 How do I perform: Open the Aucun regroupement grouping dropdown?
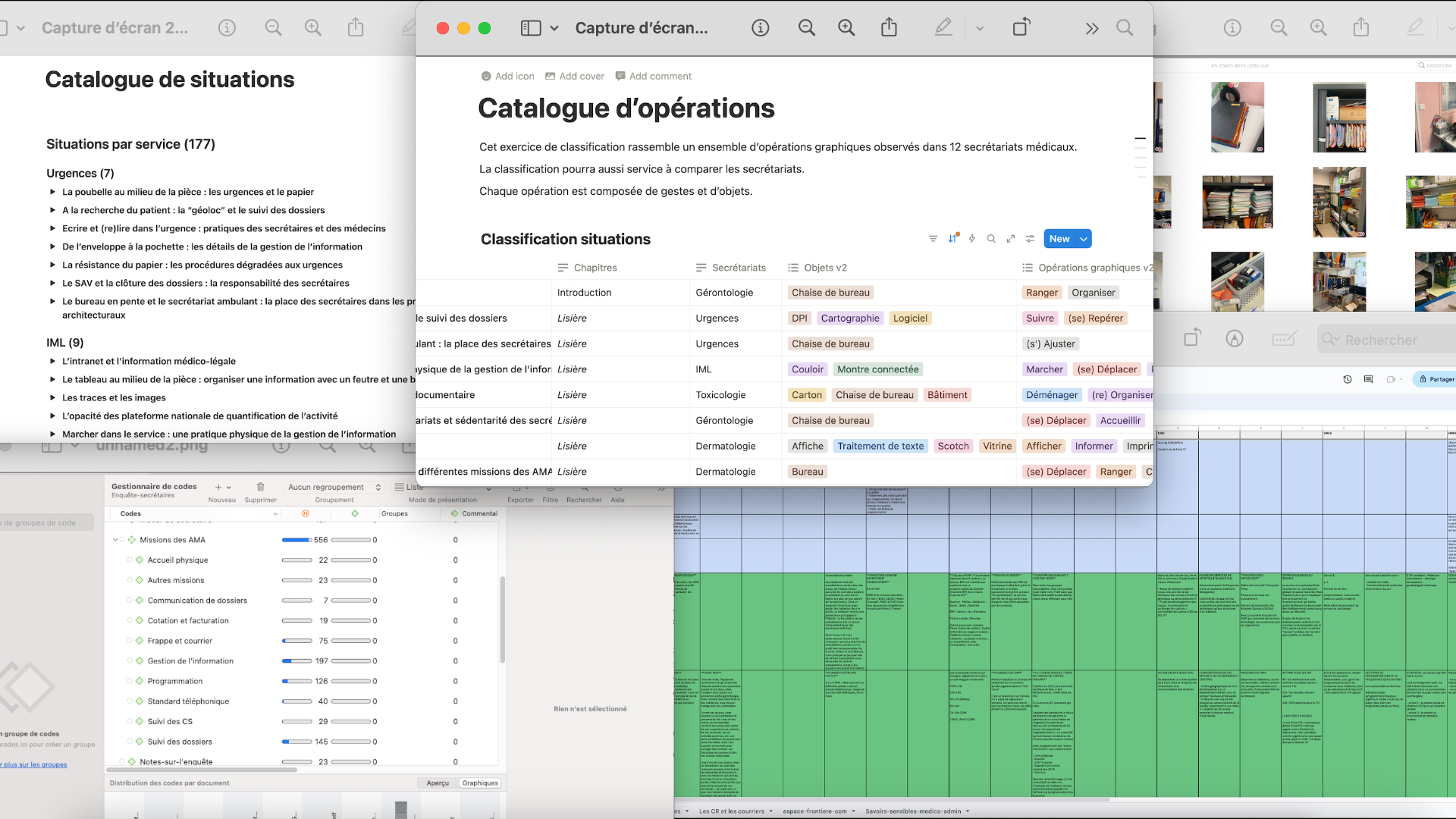(x=334, y=487)
